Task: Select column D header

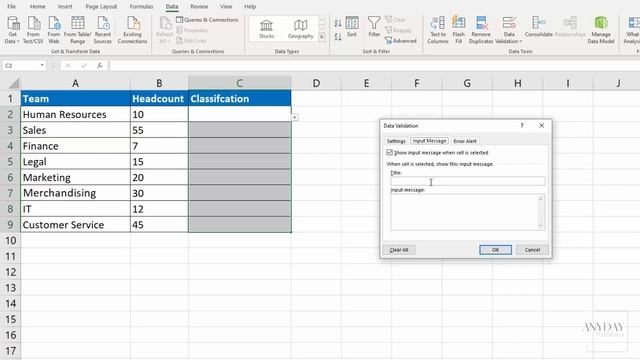Action: 316,83
